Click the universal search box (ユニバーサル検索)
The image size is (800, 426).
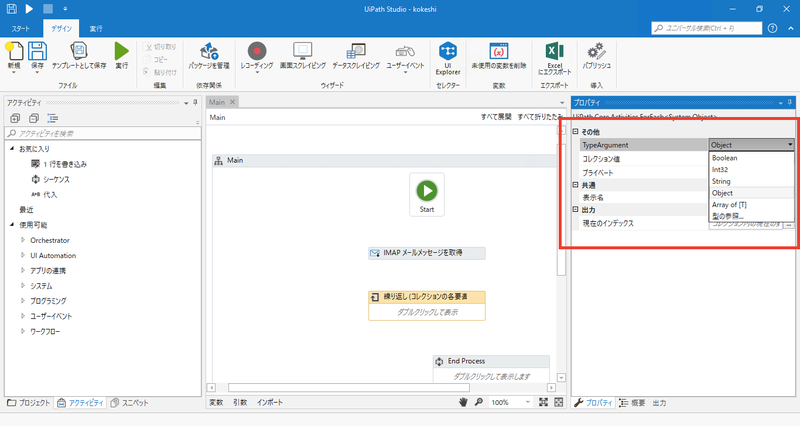click(707, 28)
